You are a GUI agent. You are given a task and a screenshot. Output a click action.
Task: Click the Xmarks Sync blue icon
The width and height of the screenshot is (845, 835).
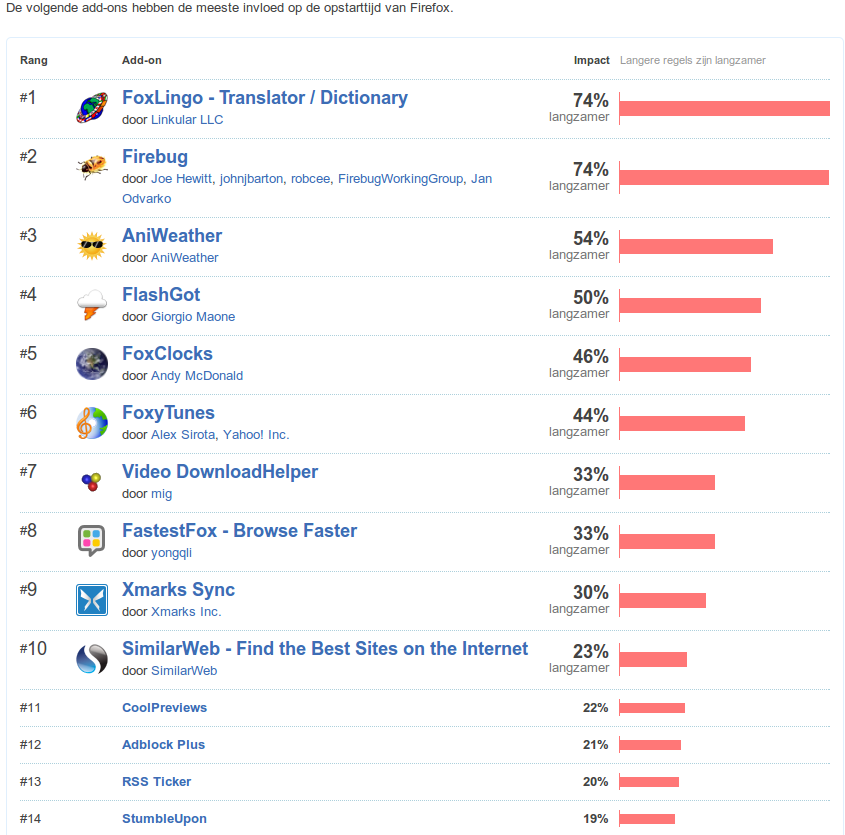point(92,600)
